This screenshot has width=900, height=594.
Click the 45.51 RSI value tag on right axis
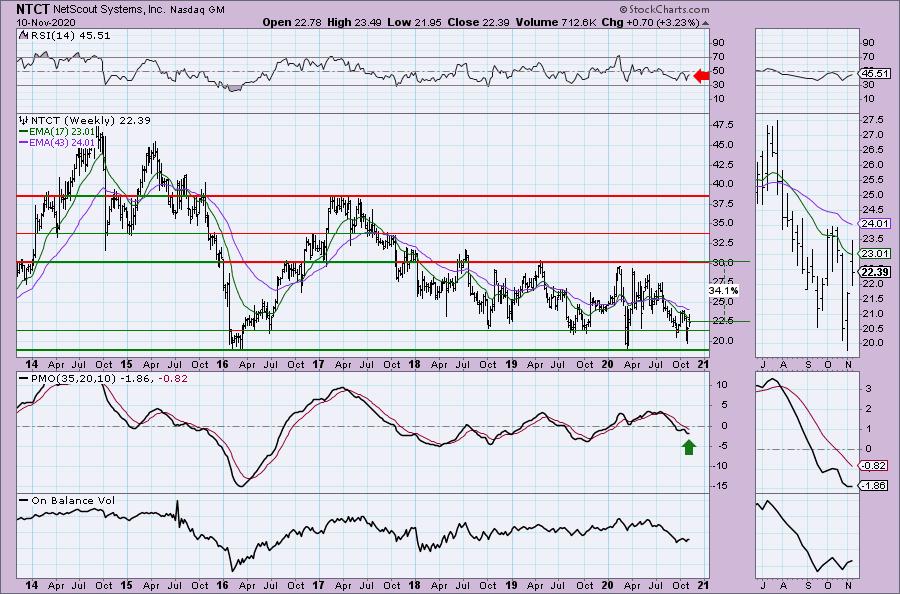pyautogui.click(x=875, y=73)
